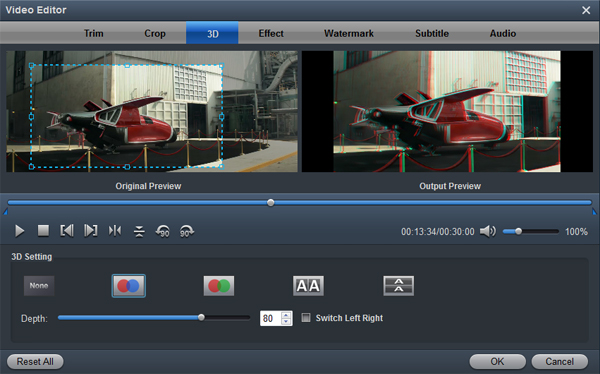Enable the Switch Left Right checkbox

306,318
